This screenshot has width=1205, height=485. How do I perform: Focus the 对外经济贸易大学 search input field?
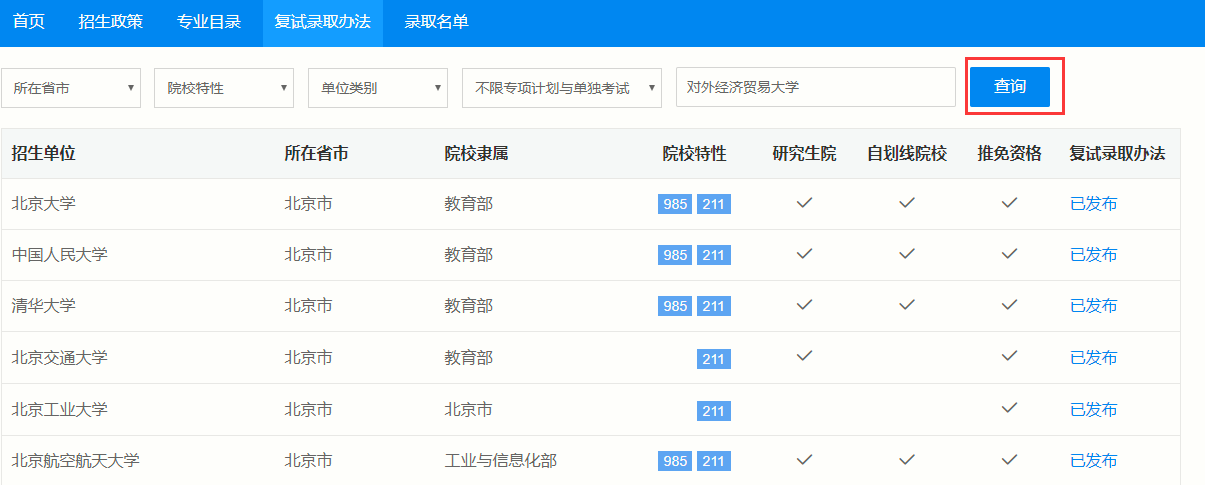(x=816, y=87)
